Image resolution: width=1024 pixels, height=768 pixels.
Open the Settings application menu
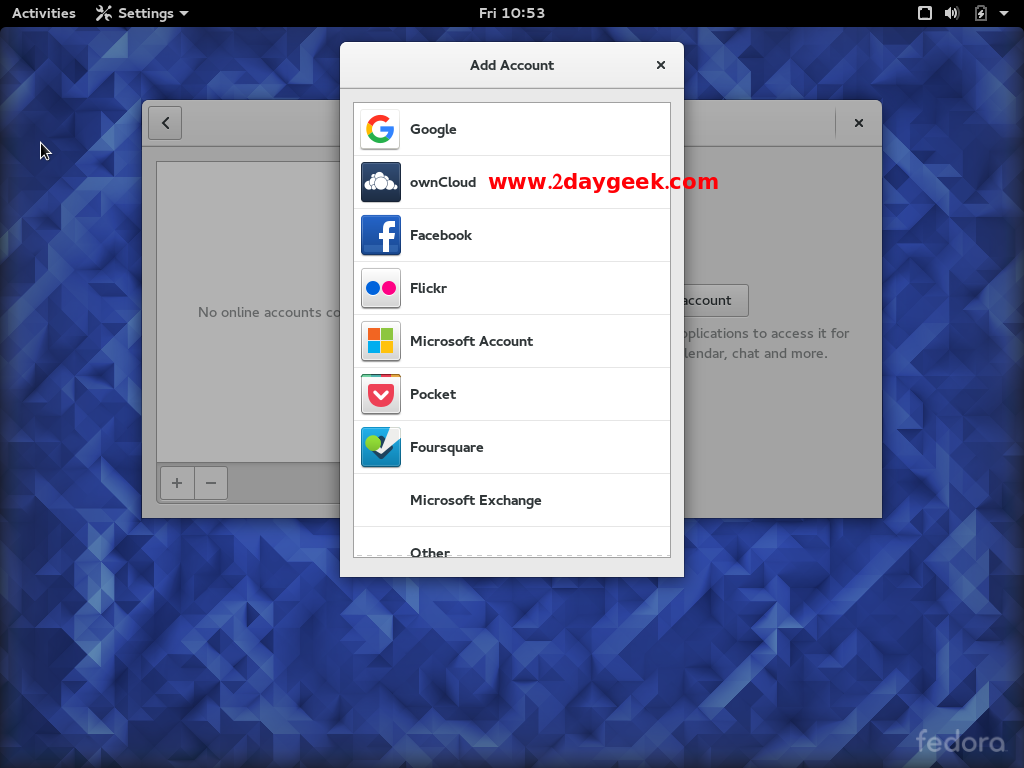coord(142,13)
